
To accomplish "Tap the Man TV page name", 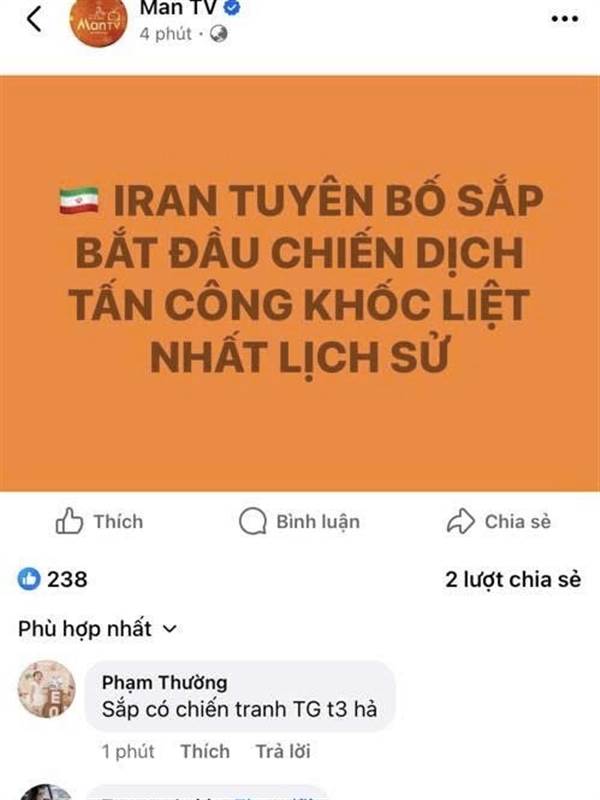I will point(179,7).
